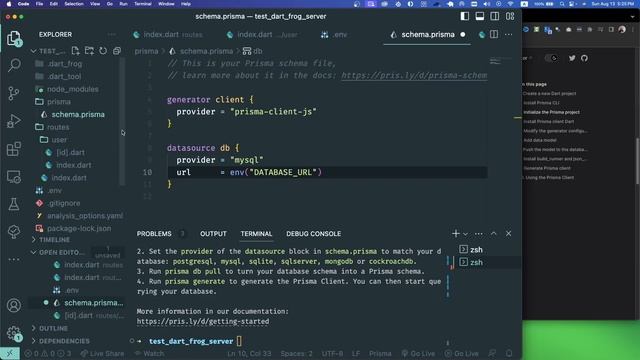
Task: Select the schema.prisma editor tab
Action: pyautogui.click(x=428, y=35)
